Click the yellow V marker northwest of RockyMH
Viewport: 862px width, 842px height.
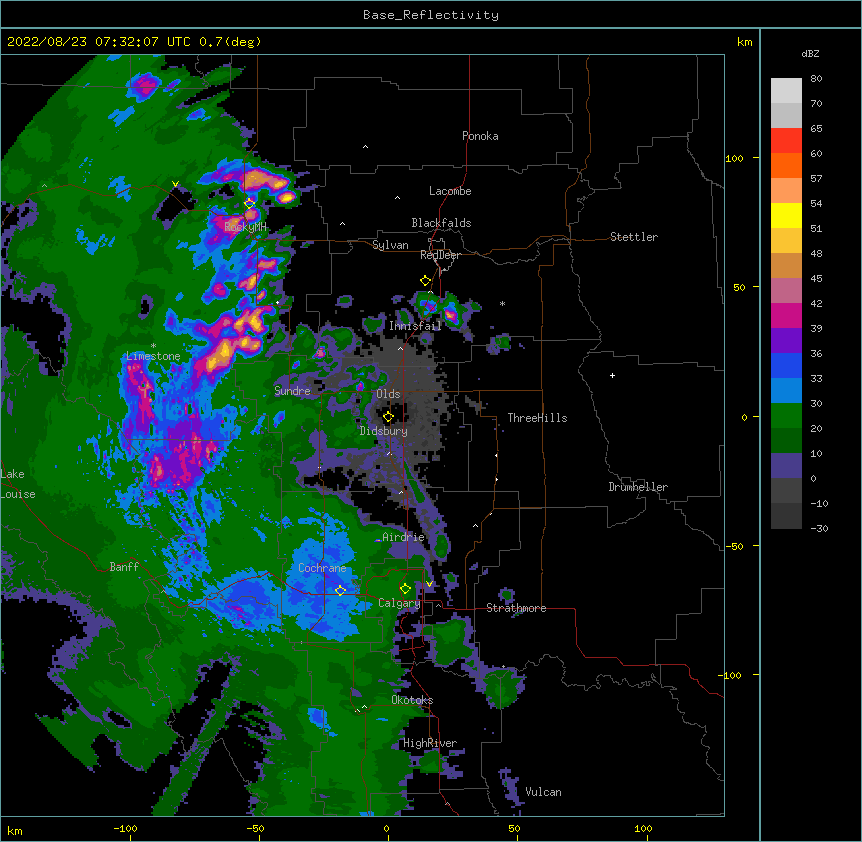(175, 184)
